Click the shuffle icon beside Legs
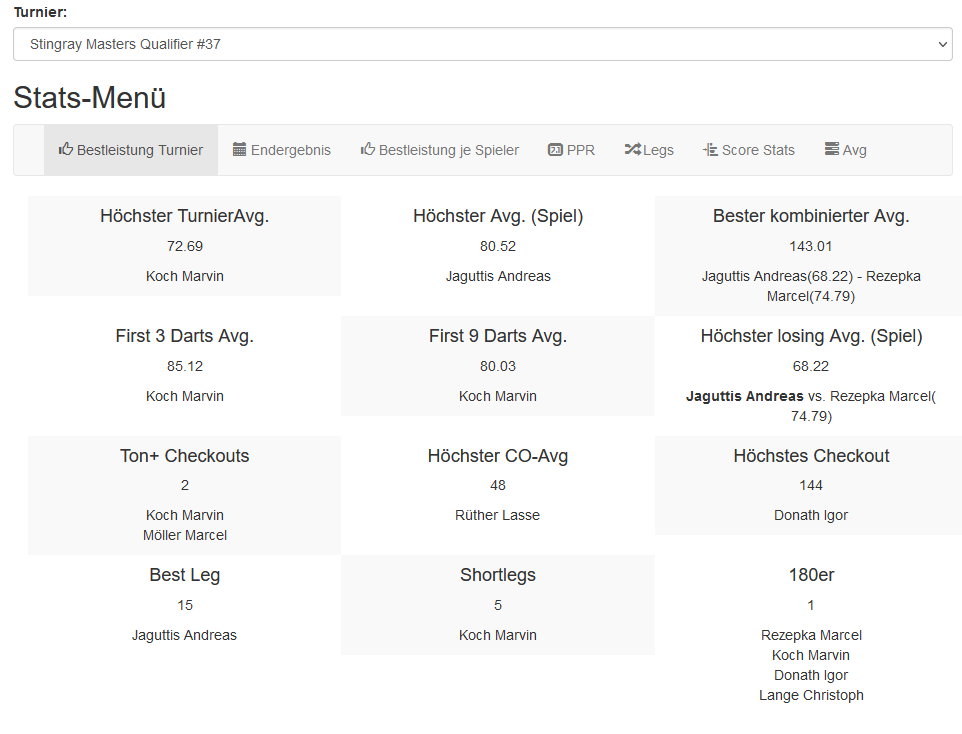The image size is (962, 734). coord(632,150)
